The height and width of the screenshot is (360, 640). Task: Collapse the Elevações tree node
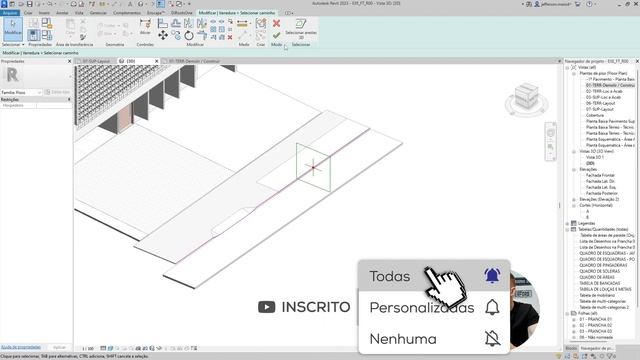pos(574,169)
